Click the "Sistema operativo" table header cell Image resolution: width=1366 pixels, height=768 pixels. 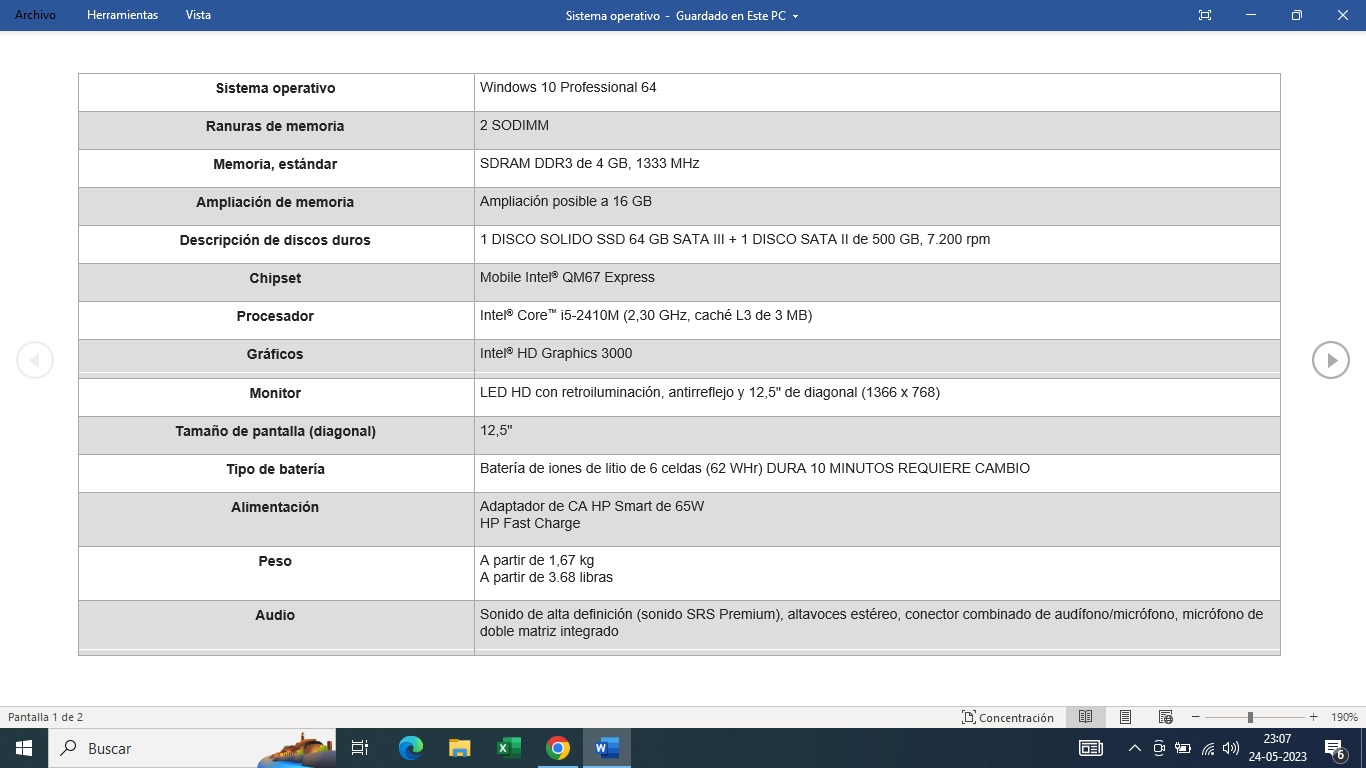point(276,92)
